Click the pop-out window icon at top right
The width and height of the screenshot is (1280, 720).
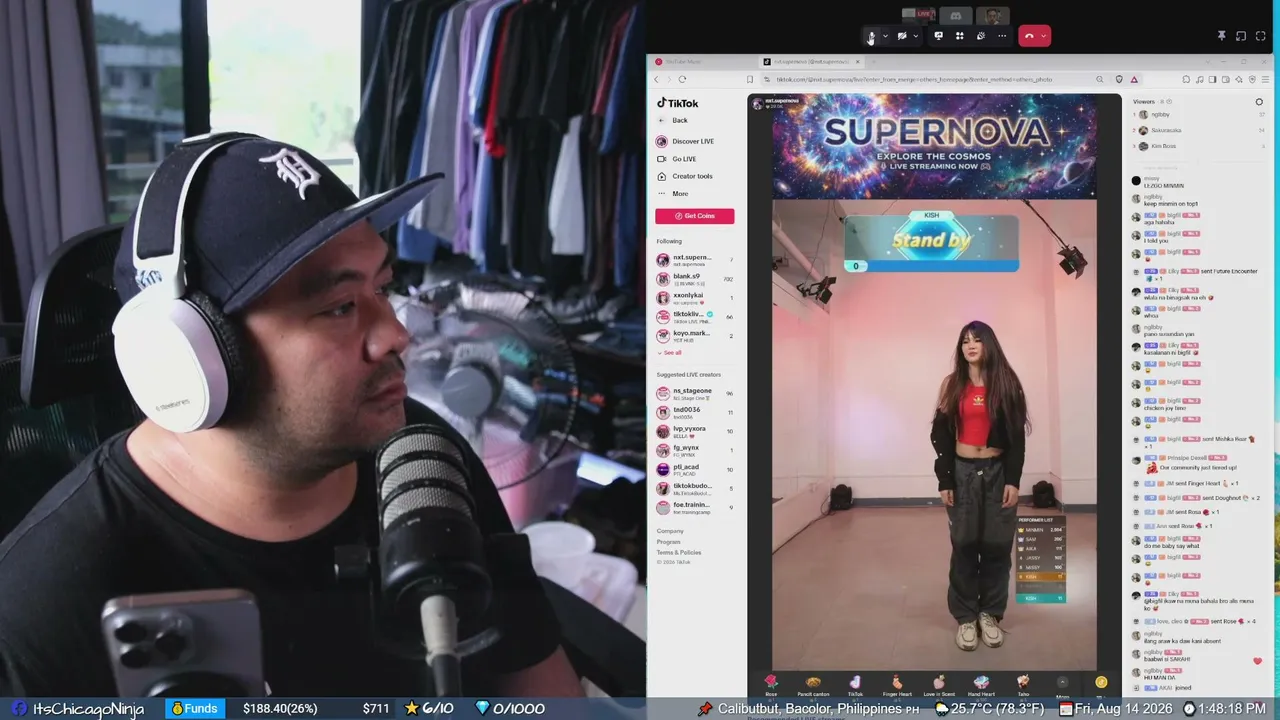pyautogui.click(x=1241, y=36)
